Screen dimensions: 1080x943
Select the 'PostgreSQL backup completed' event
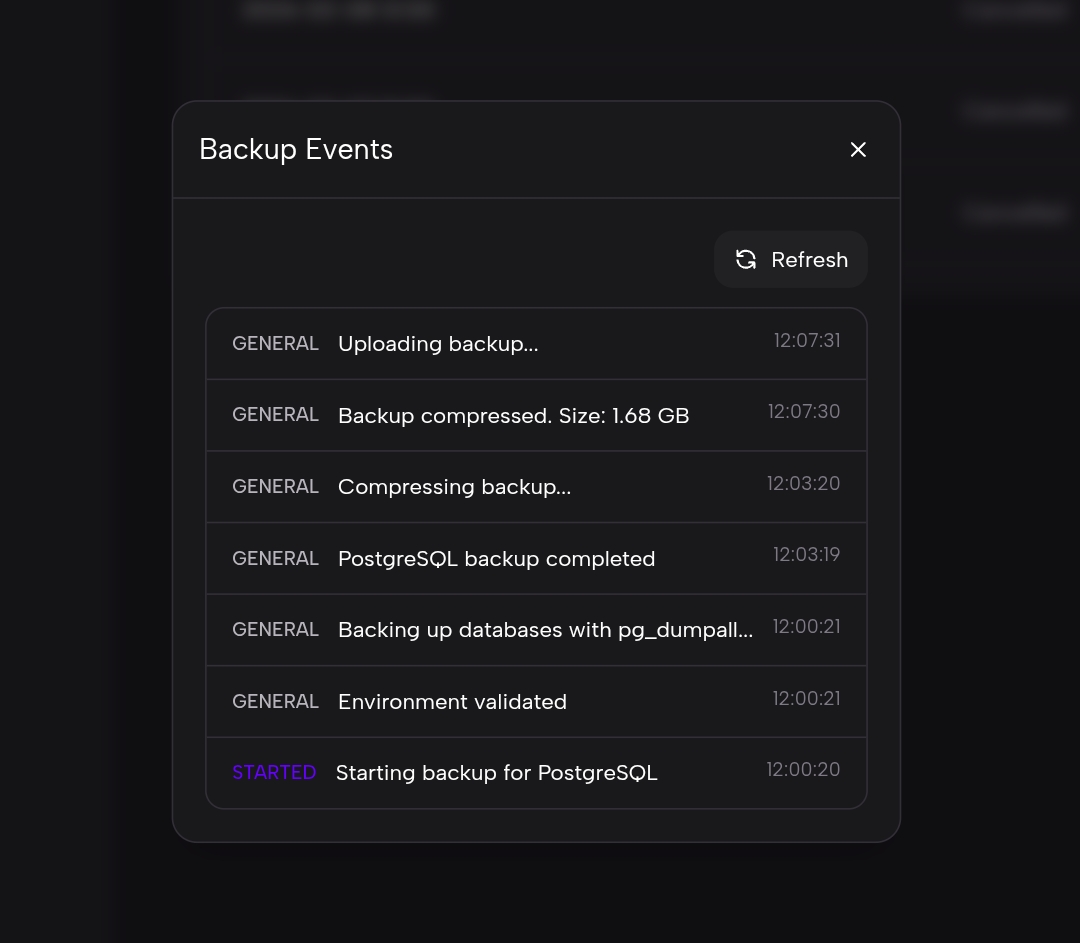496,559
